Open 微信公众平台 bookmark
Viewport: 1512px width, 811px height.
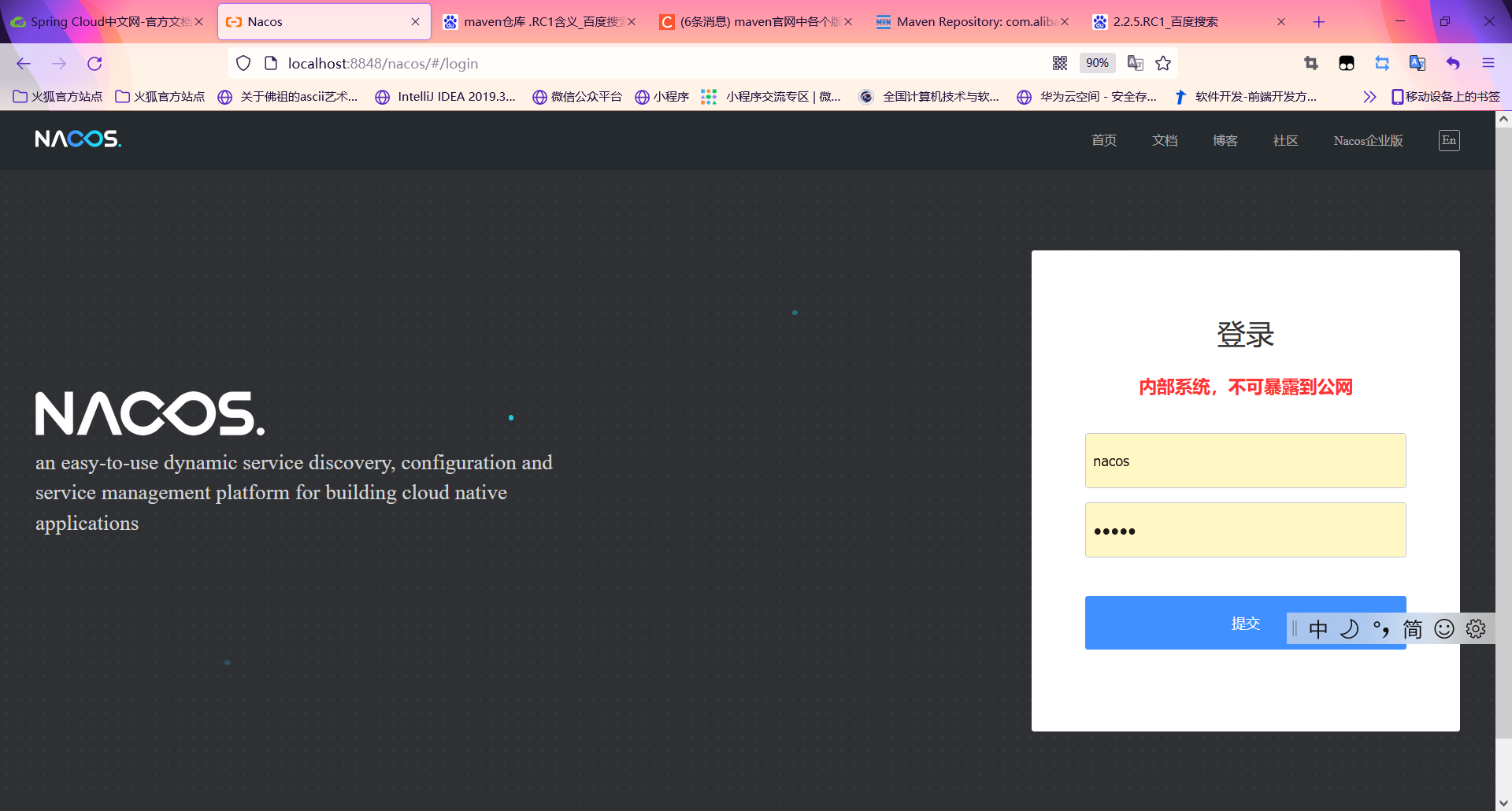577,97
